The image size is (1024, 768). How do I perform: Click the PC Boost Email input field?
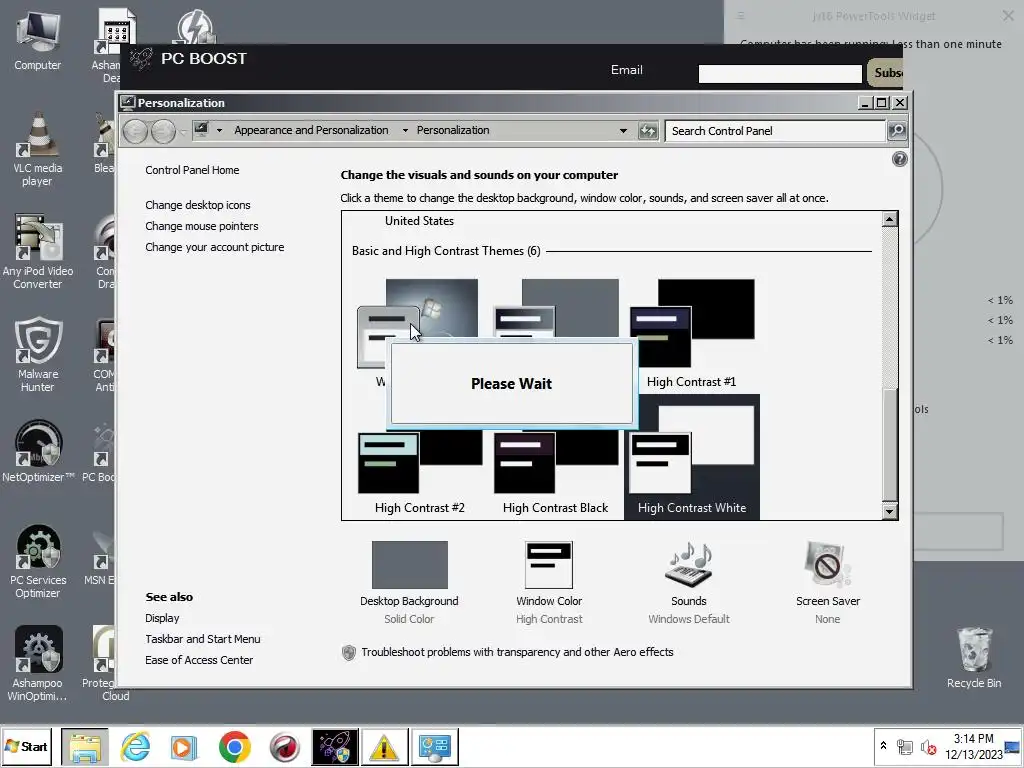(x=780, y=74)
